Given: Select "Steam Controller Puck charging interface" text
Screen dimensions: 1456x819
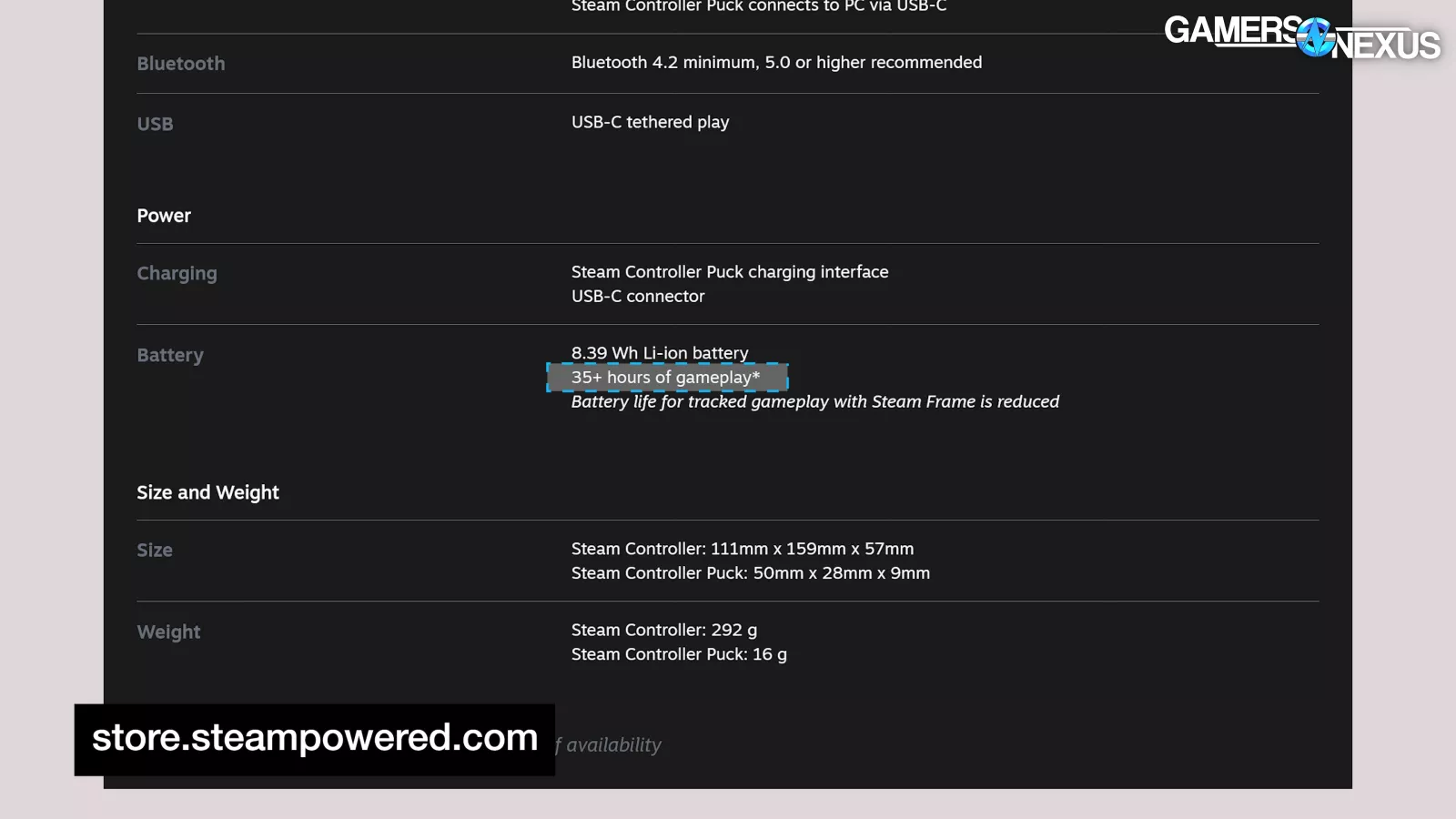Looking at the screenshot, I should pyautogui.click(x=730, y=272).
